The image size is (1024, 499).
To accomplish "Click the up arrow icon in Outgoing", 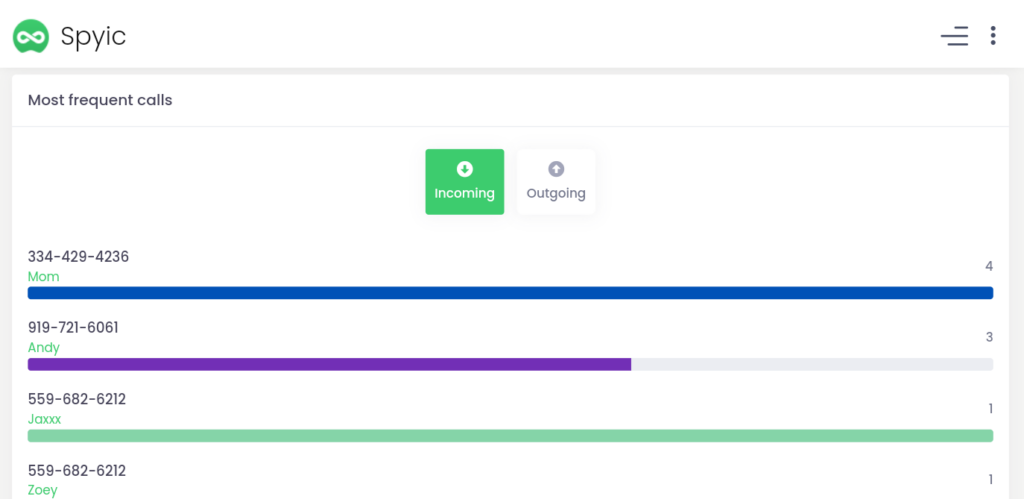I will coord(556,169).
